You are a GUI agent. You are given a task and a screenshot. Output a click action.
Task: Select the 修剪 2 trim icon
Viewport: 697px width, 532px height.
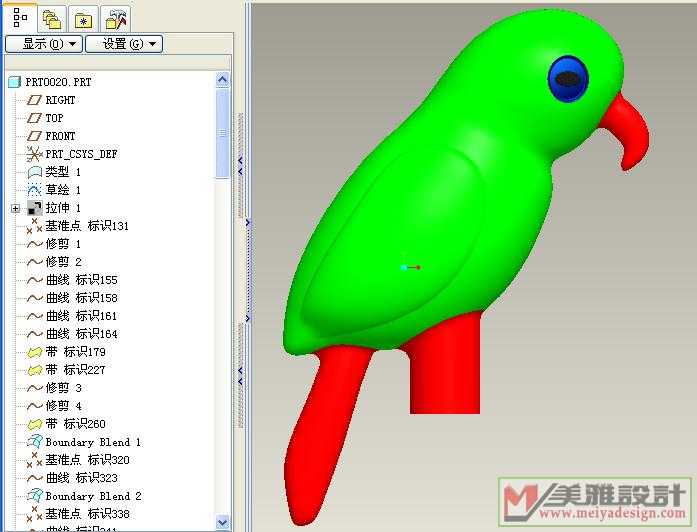click(34, 262)
